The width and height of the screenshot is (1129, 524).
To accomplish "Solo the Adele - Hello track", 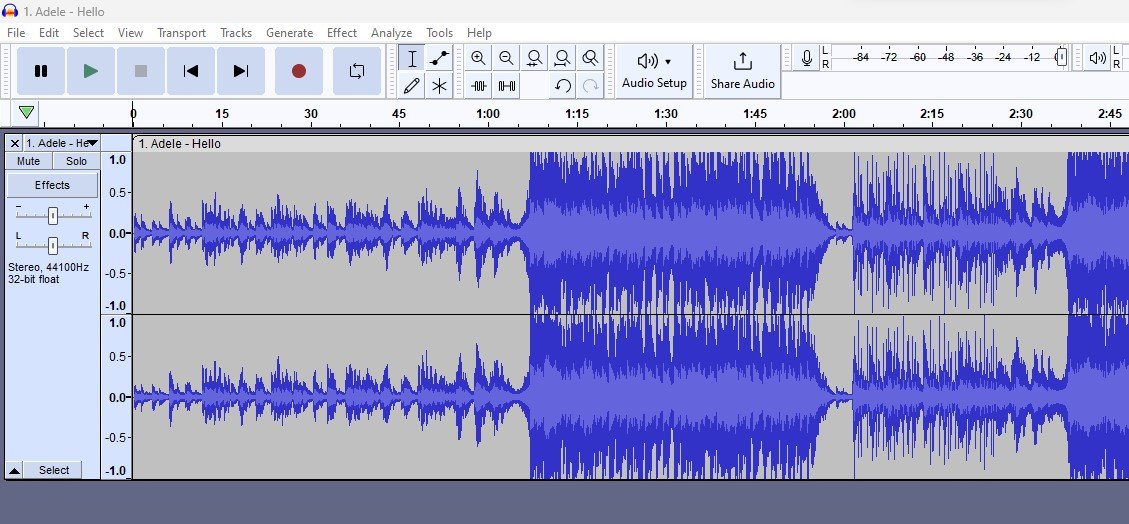I will [x=76, y=161].
